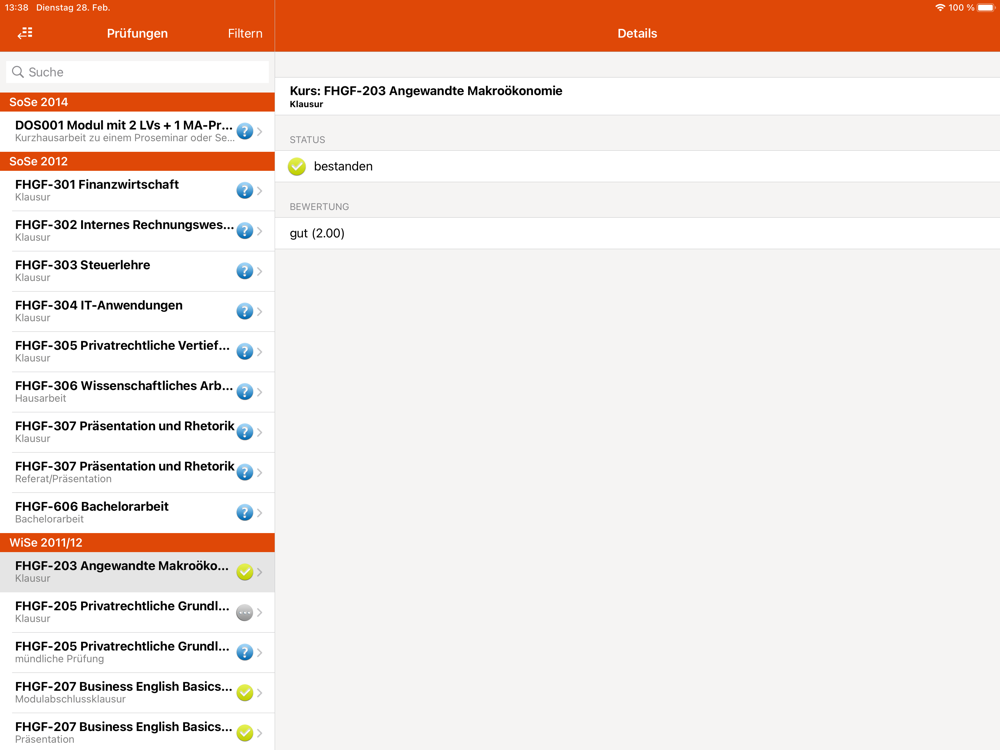
Task: Select DOS001 Modul mit 2 LVs exam
Action: 137,131
